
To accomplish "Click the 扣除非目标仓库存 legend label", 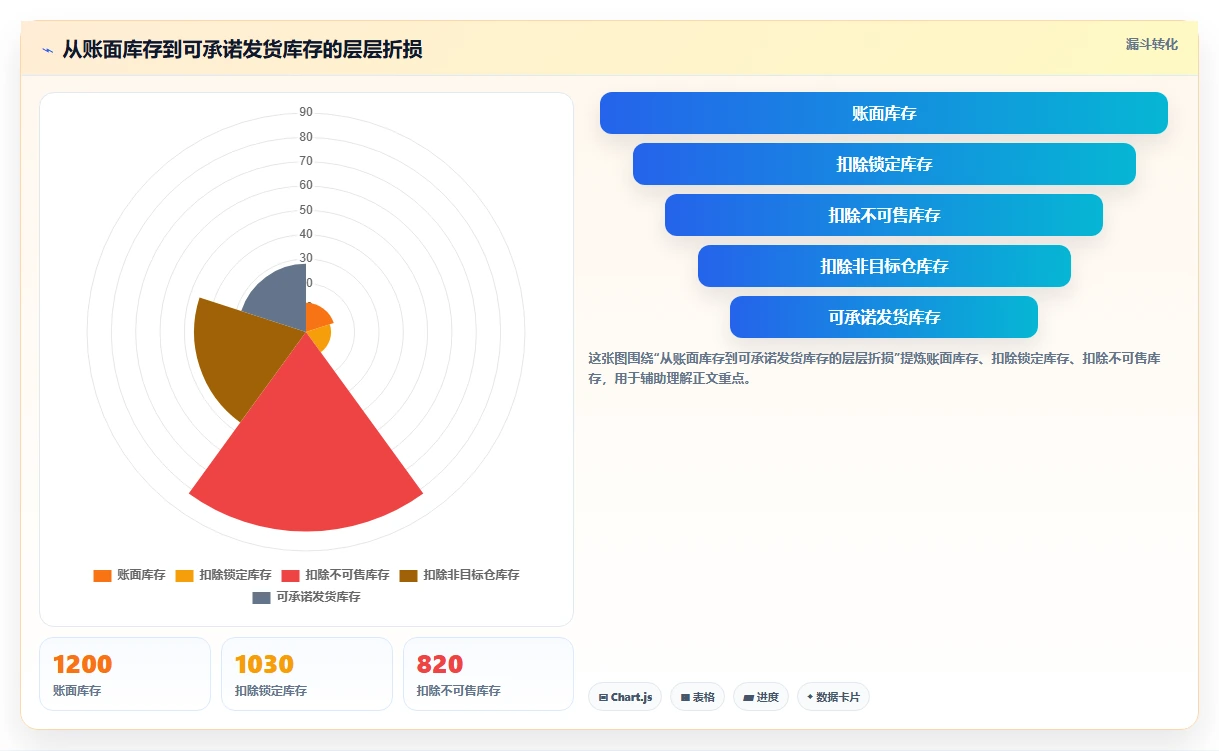I will (471, 575).
